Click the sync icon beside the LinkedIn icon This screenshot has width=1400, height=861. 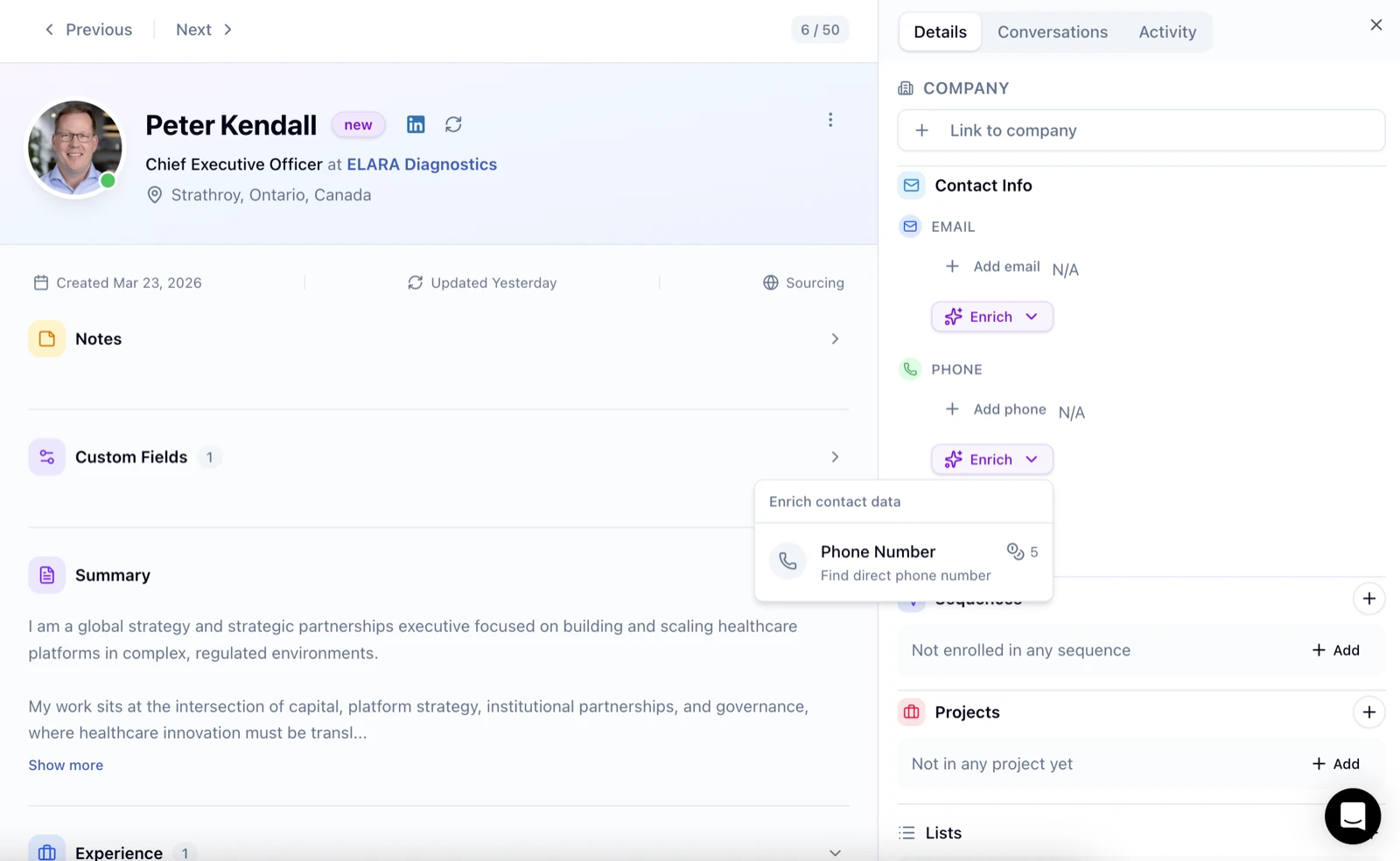453,124
